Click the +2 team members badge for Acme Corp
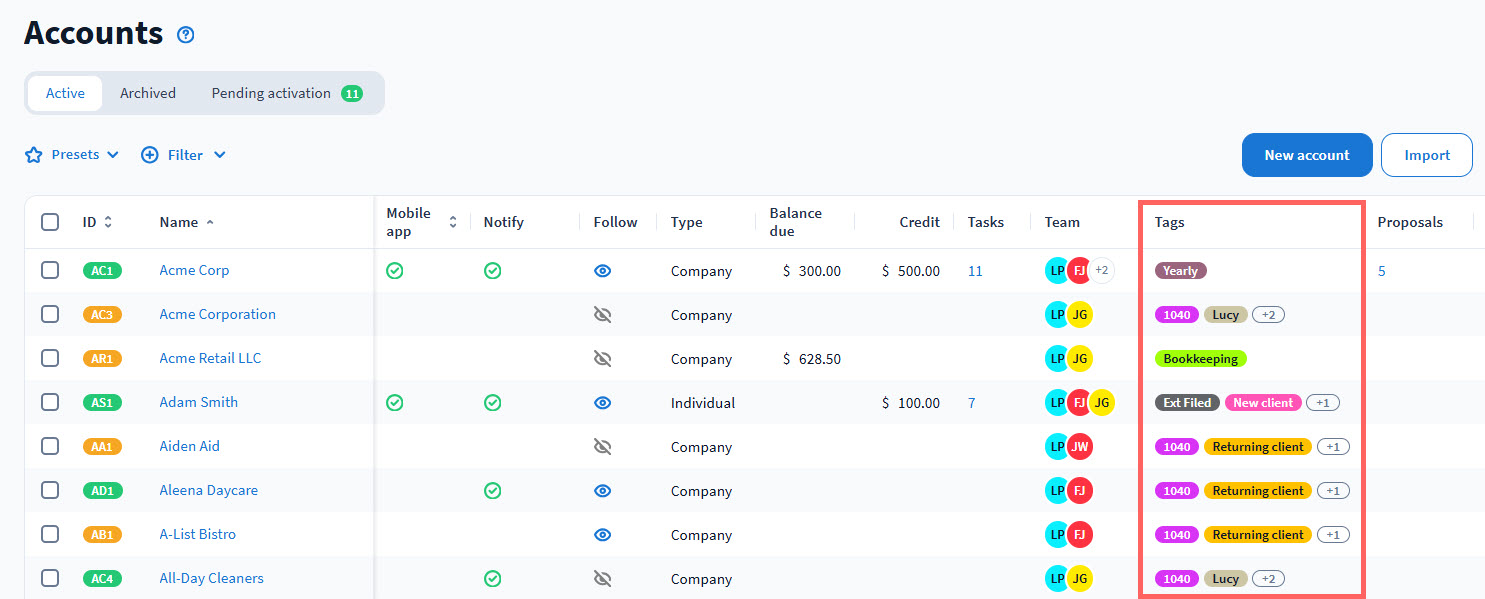The height and width of the screenshot is (599, 1485). coord(1101,271)
